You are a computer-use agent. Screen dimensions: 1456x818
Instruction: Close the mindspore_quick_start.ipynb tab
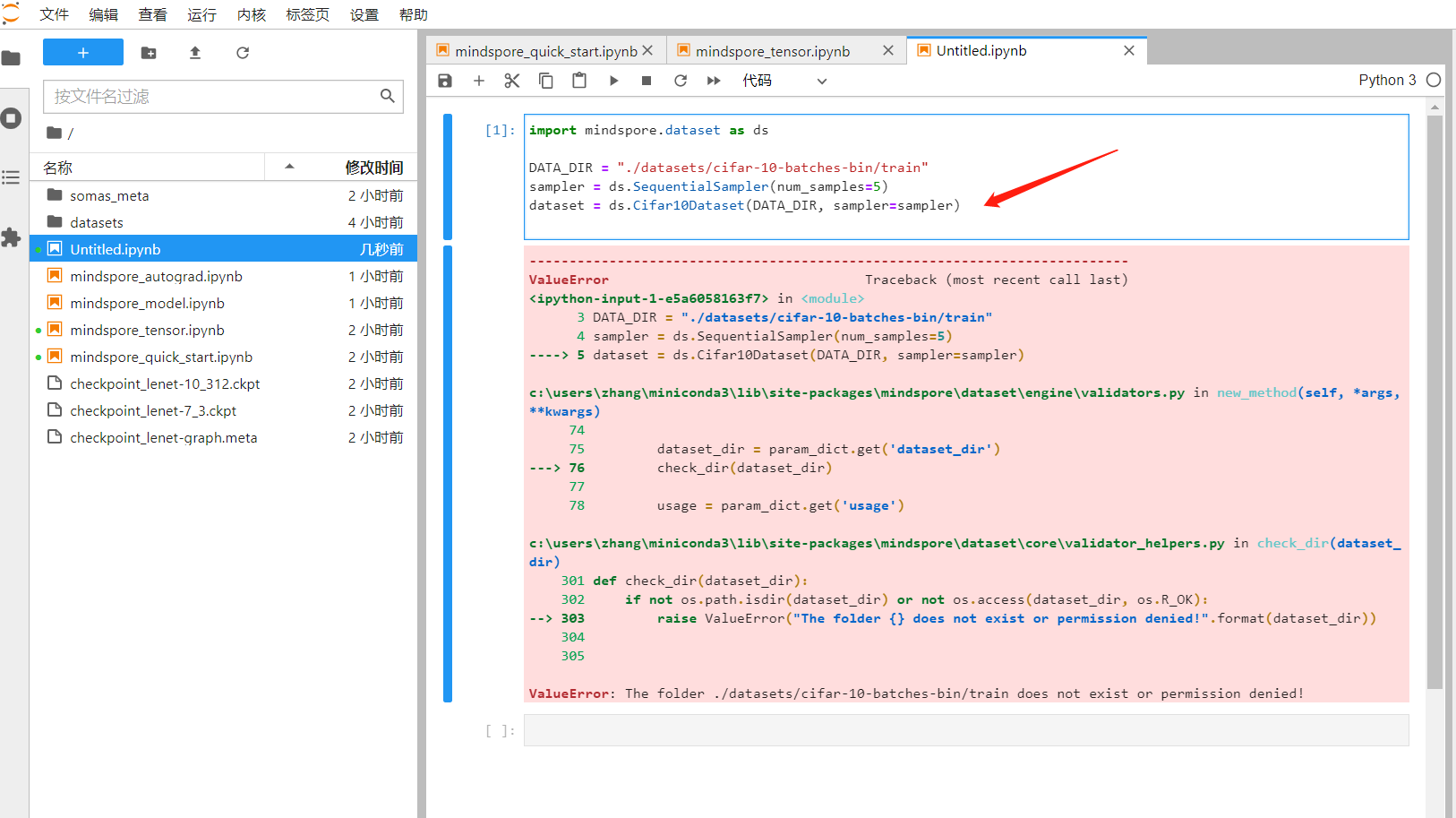pos(647,51)
